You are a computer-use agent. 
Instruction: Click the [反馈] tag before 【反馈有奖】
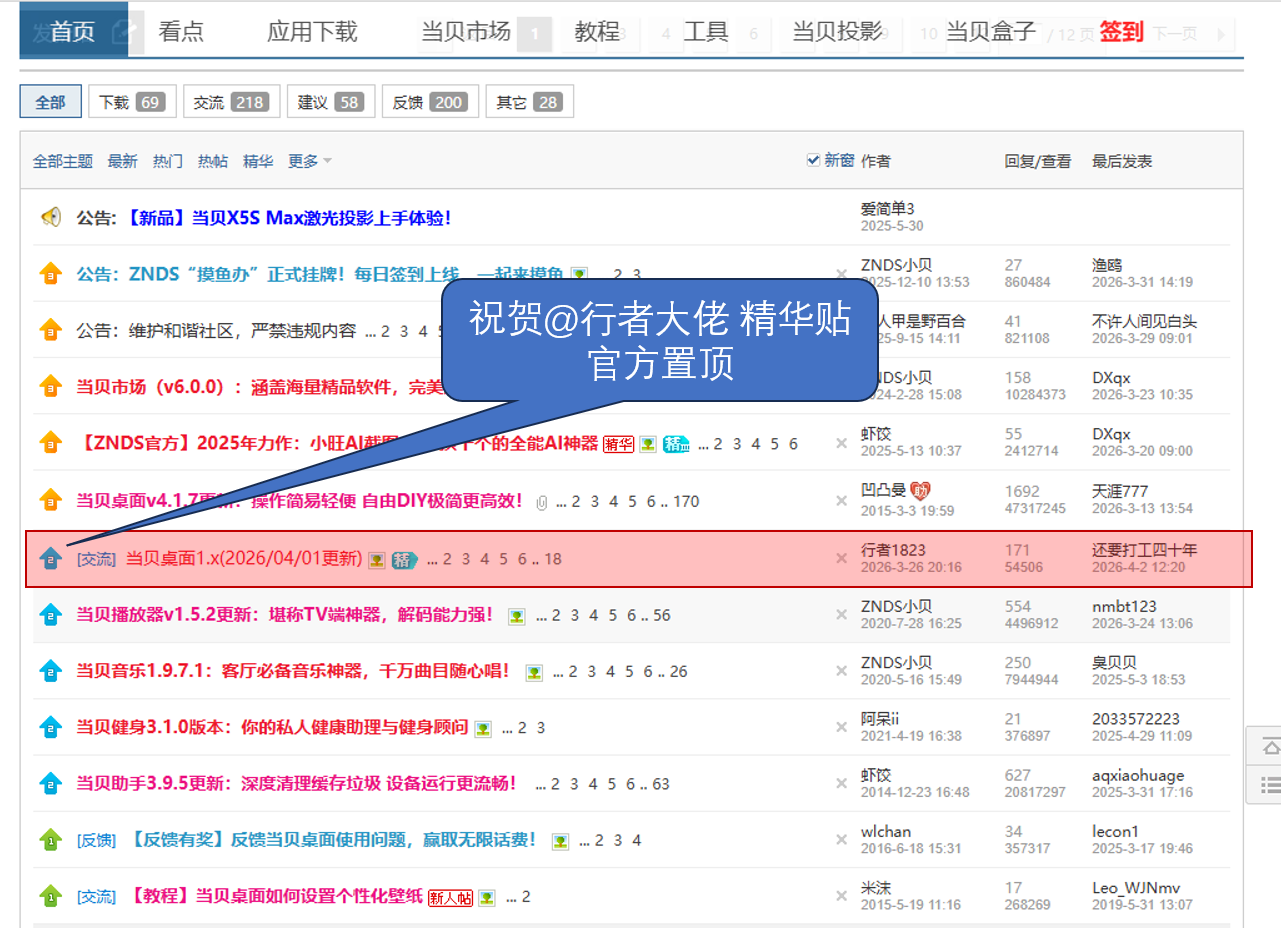pyautogui.click(x=96, y=840)
